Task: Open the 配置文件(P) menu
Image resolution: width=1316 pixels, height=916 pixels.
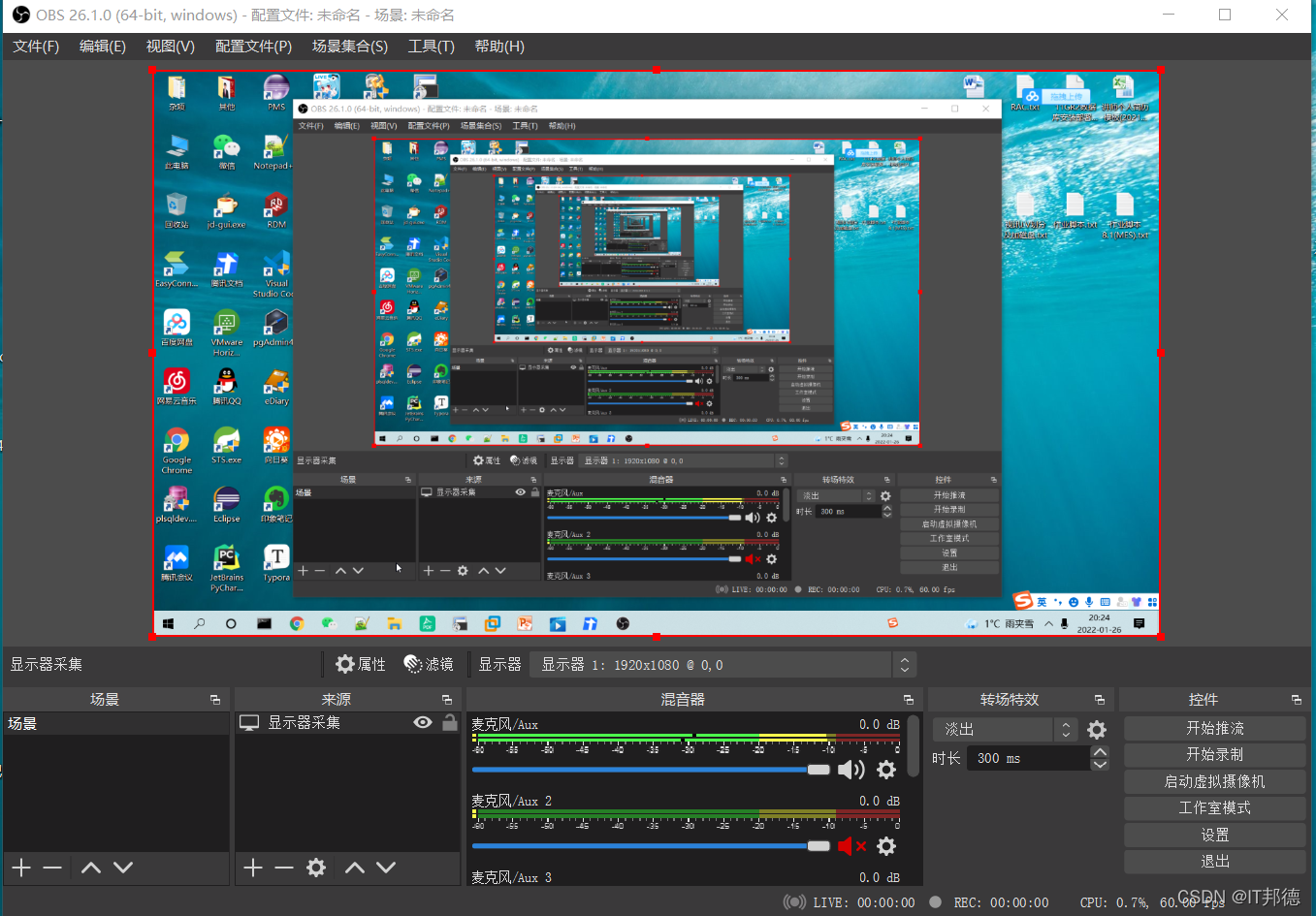Action: click(253, 47)
